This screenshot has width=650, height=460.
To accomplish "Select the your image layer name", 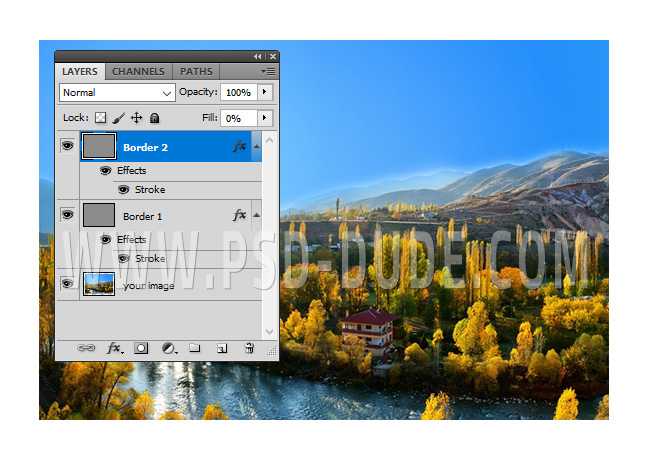I will click(148, 286).
